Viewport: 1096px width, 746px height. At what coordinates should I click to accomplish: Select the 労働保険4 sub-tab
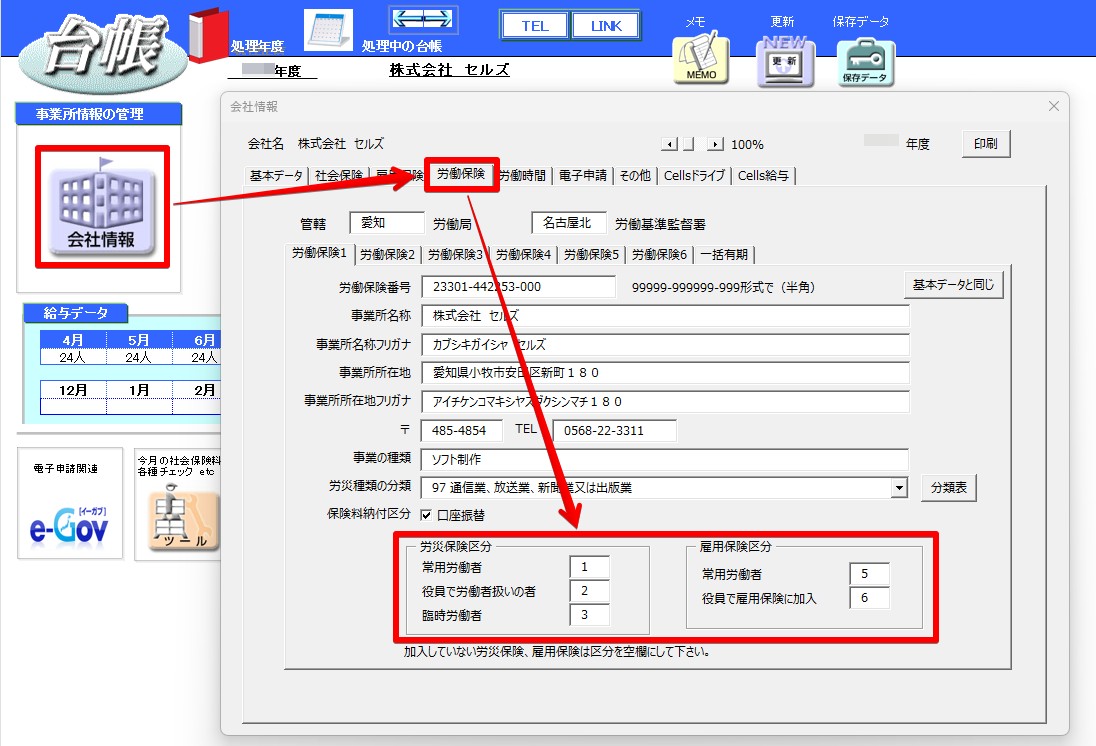coord(524,254)
